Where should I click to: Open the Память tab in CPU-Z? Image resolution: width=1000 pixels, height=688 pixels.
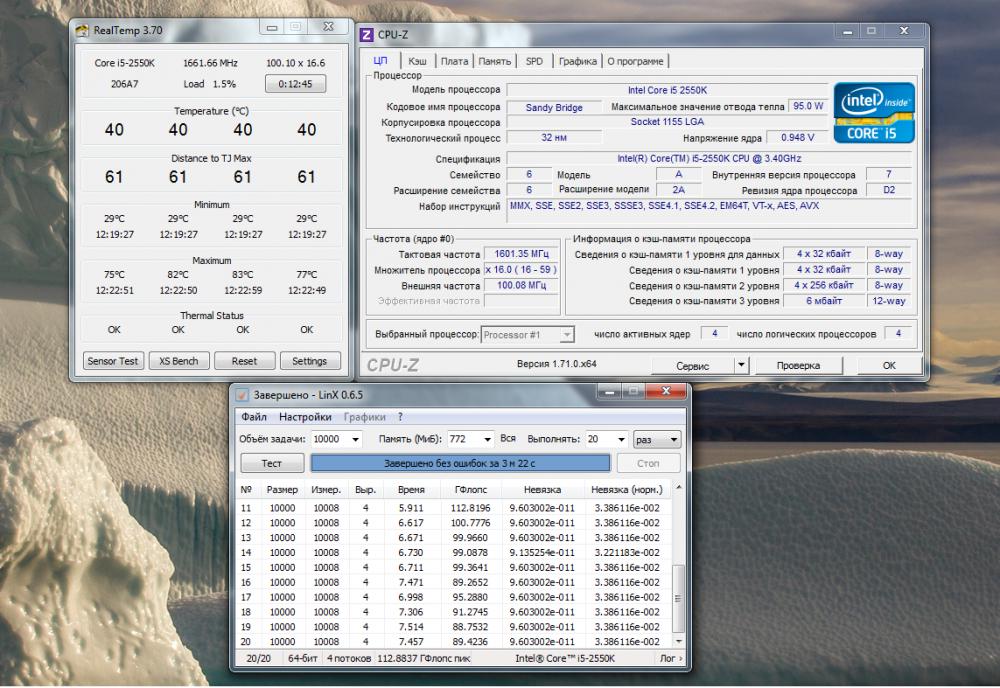point(494,61)
